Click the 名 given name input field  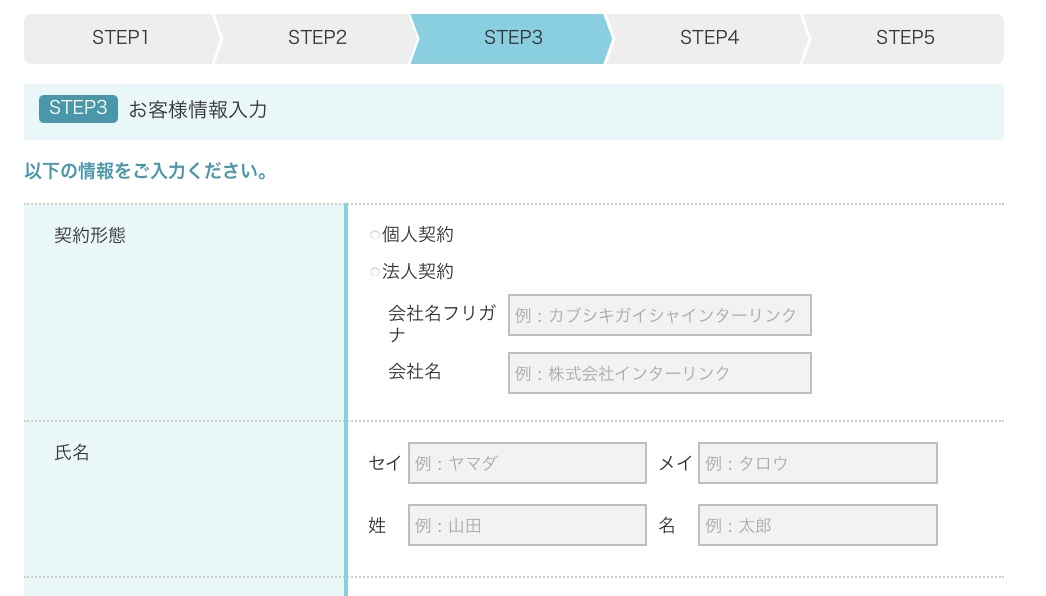[x=818, y=525]
